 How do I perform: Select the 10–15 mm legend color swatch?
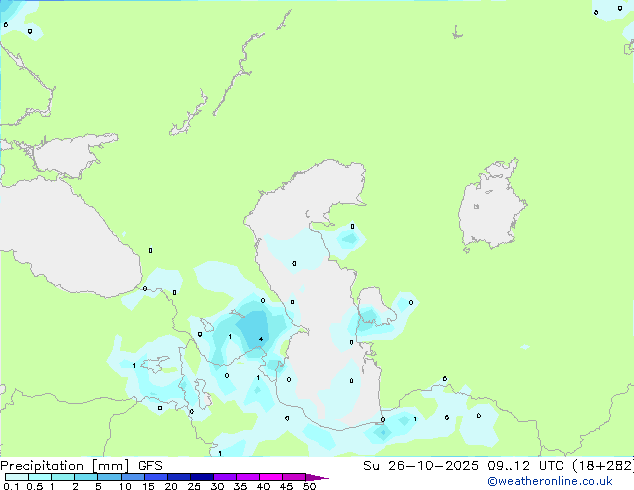132,477
